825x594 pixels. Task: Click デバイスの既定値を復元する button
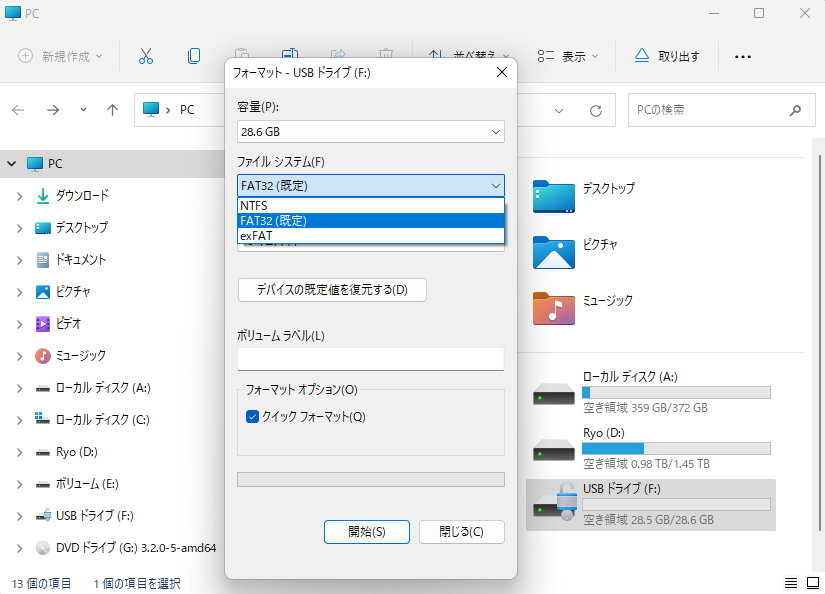(332, 290)
